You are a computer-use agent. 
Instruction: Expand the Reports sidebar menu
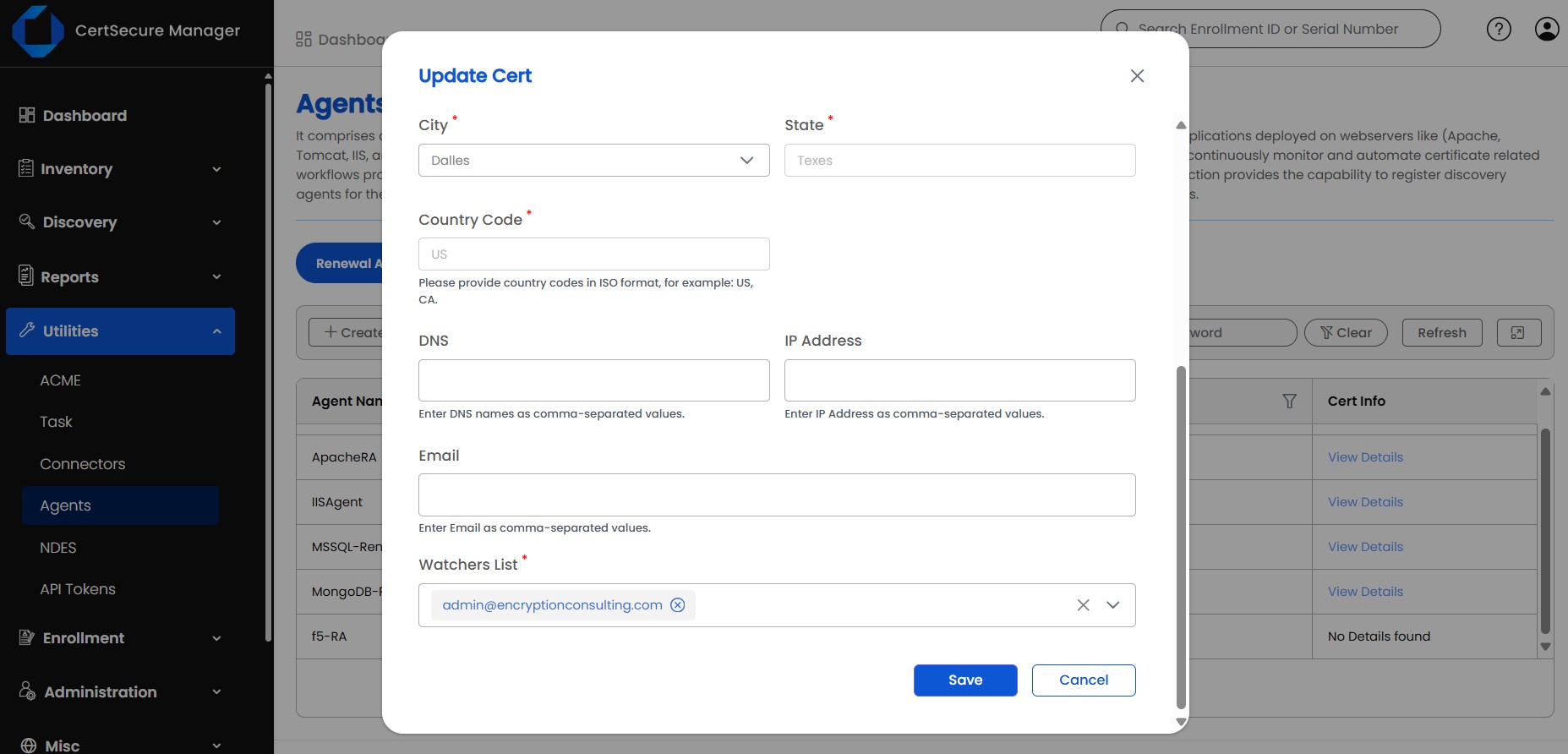[120, 277]
